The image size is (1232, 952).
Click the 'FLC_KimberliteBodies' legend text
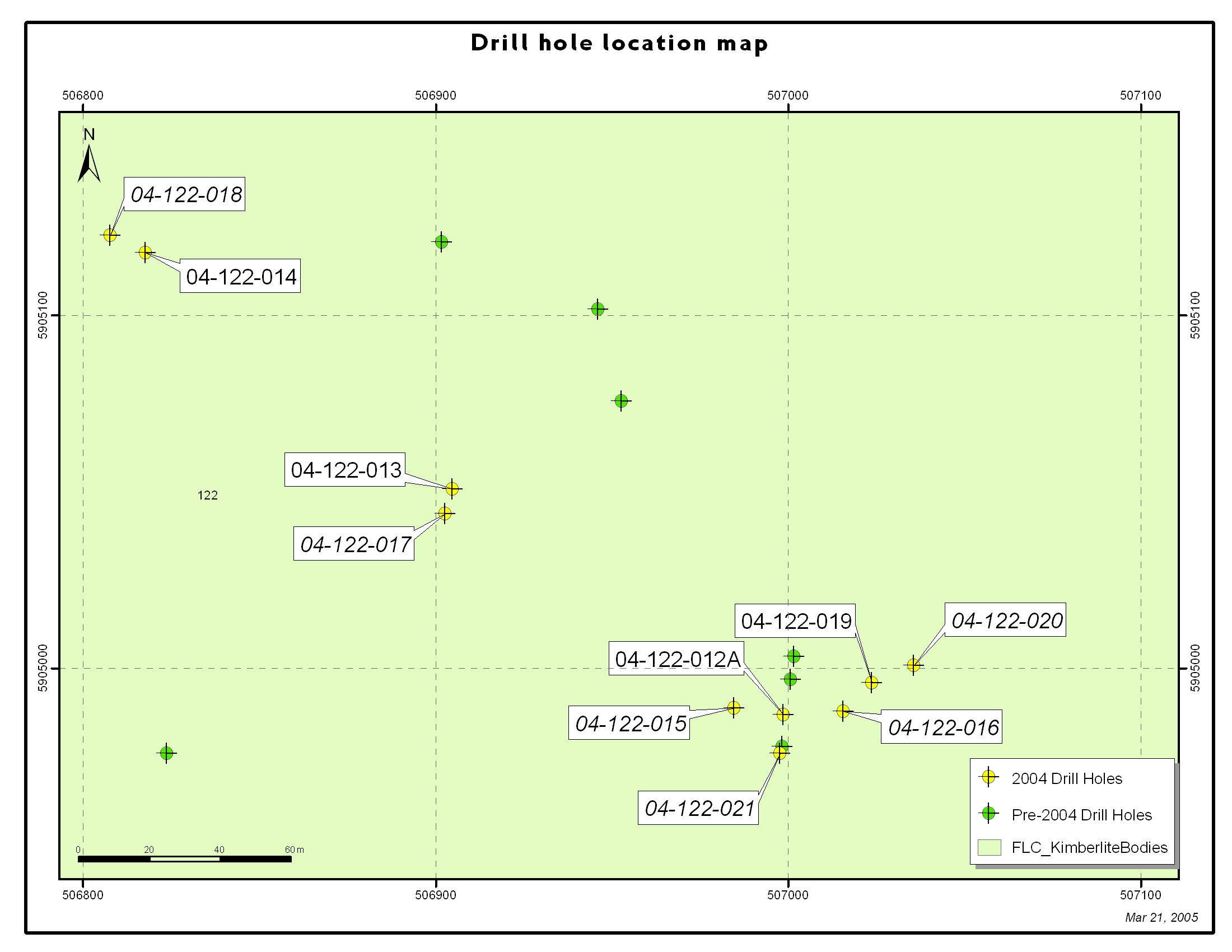tap(1089, 848)
